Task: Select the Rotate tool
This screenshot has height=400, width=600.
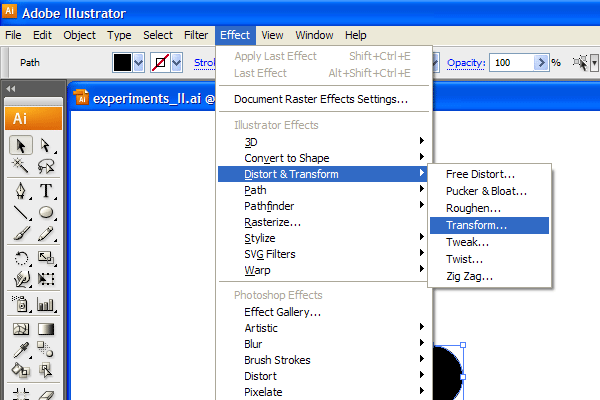Action: pos(21,258)
